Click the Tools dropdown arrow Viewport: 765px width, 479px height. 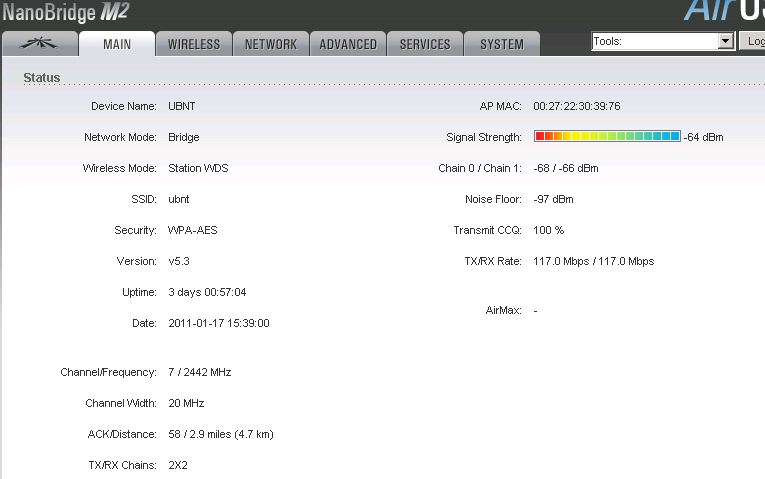click(x=725, y=41)
